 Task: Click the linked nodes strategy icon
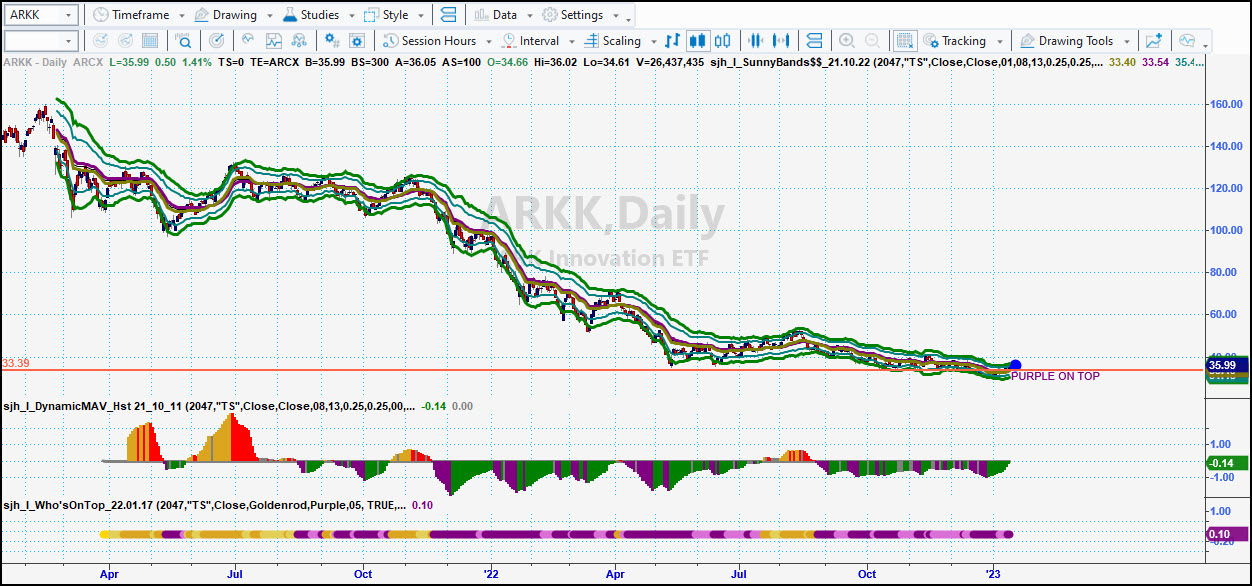[298, 41]
